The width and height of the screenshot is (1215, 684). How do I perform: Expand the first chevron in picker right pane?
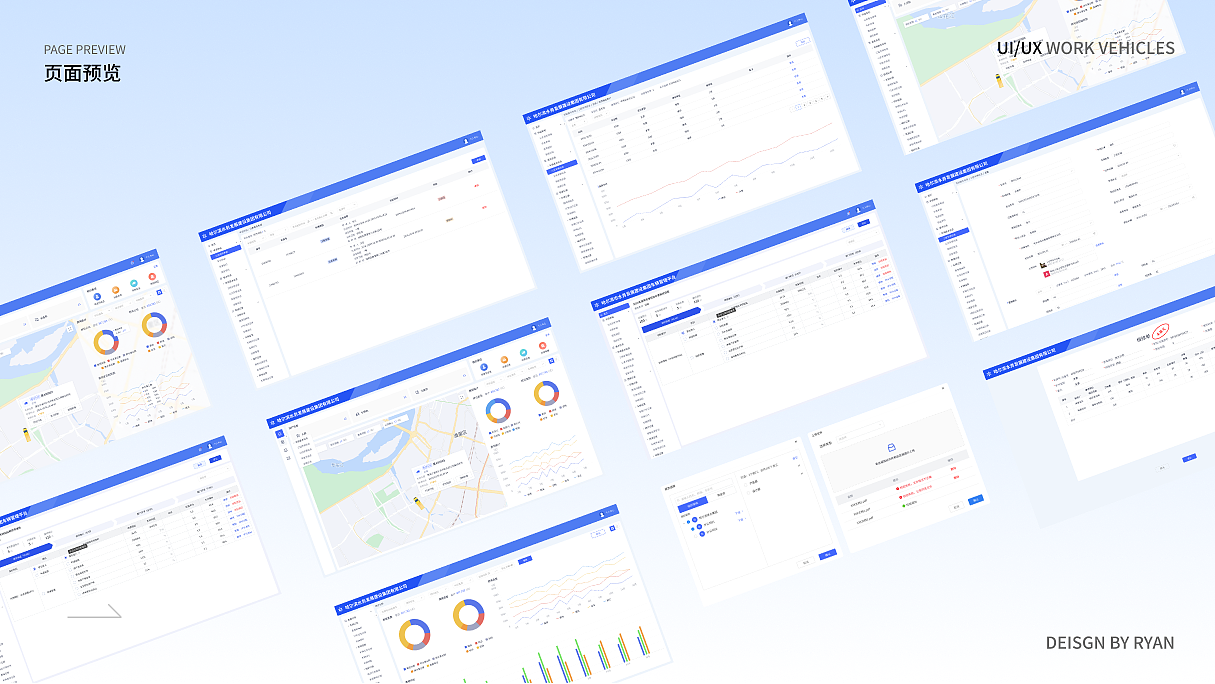(799, 465)
